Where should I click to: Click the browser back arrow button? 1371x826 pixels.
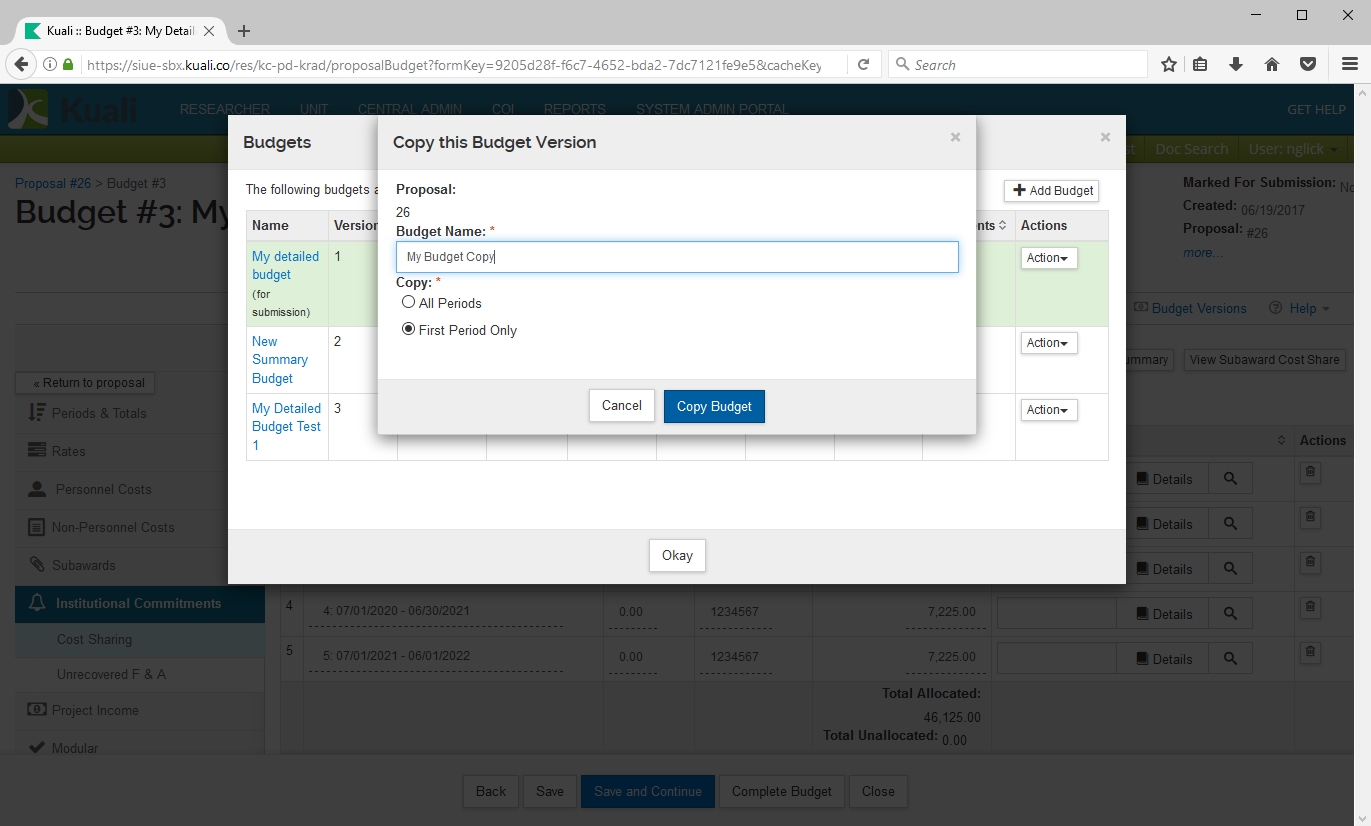tap(20, 65)
